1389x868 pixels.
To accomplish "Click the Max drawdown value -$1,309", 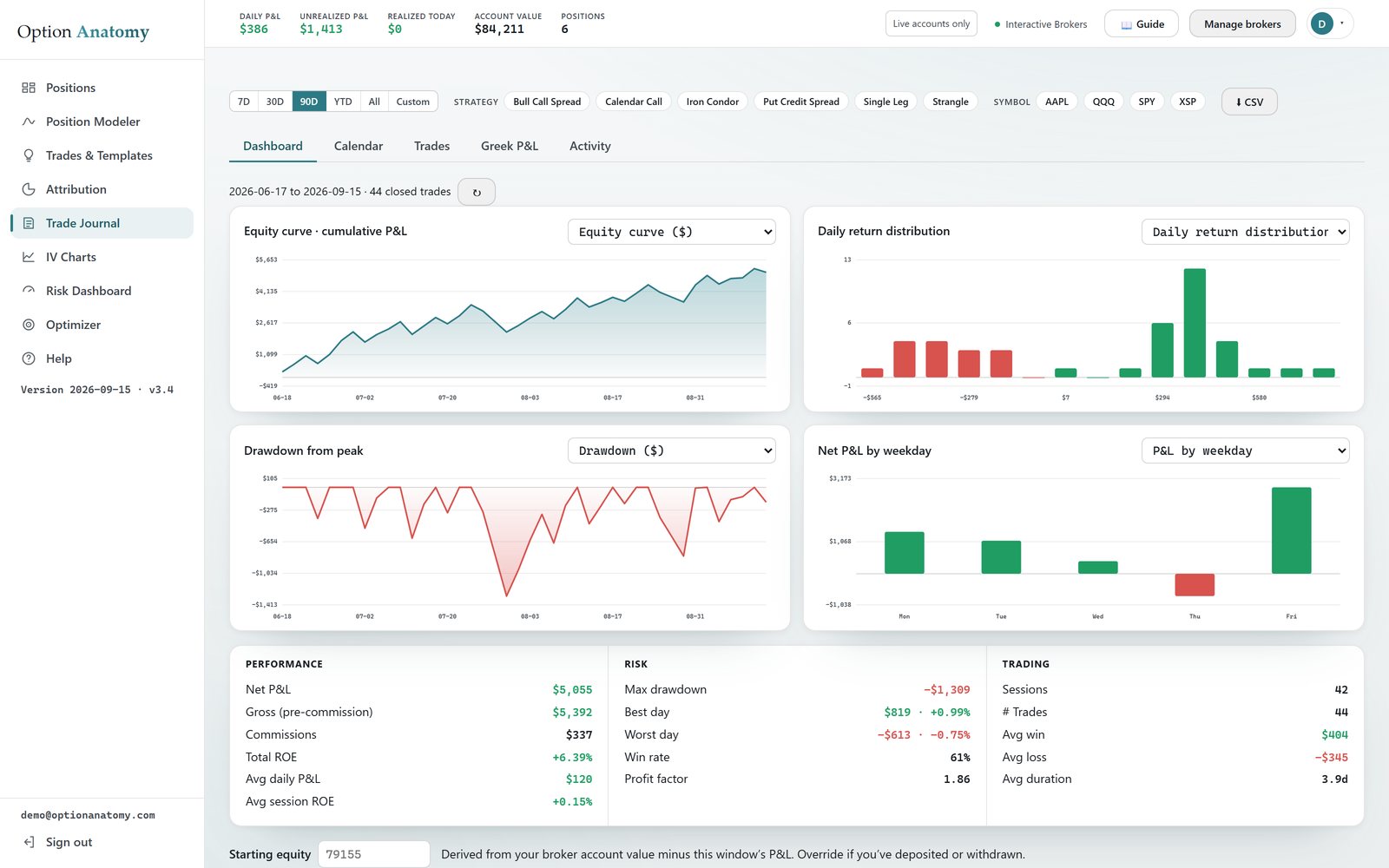I will [946, 690].
